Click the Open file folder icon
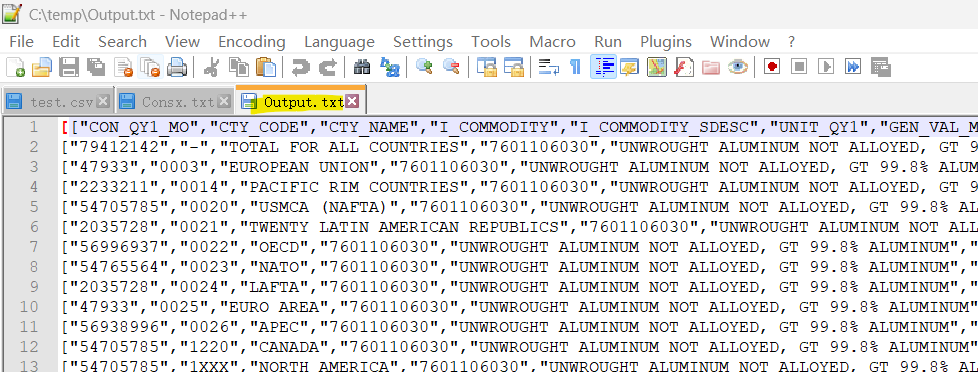This screenshot has width=978, height=372. click(42, 67)
